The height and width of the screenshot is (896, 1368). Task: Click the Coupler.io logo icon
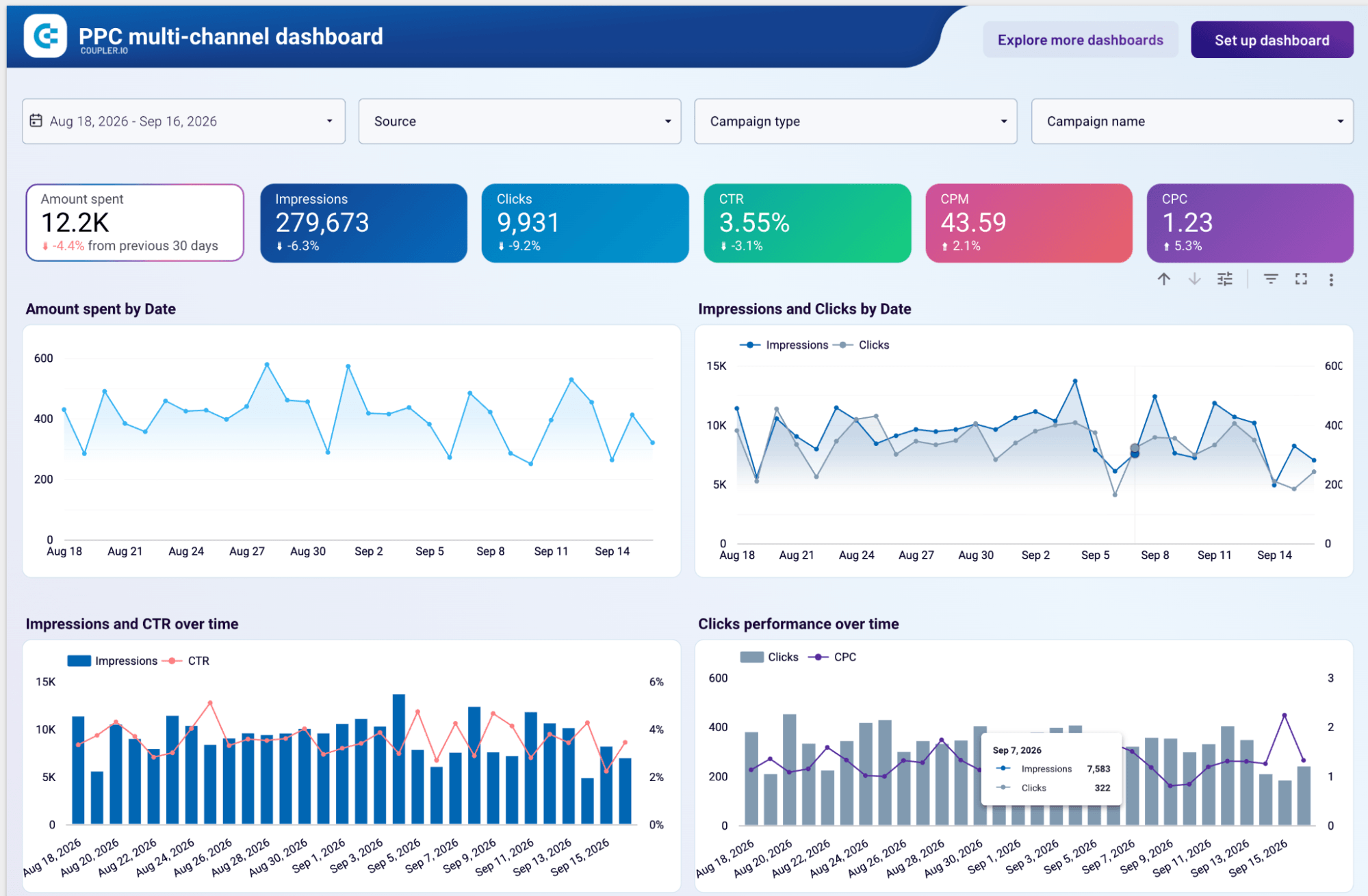click(x=45, y=36)
